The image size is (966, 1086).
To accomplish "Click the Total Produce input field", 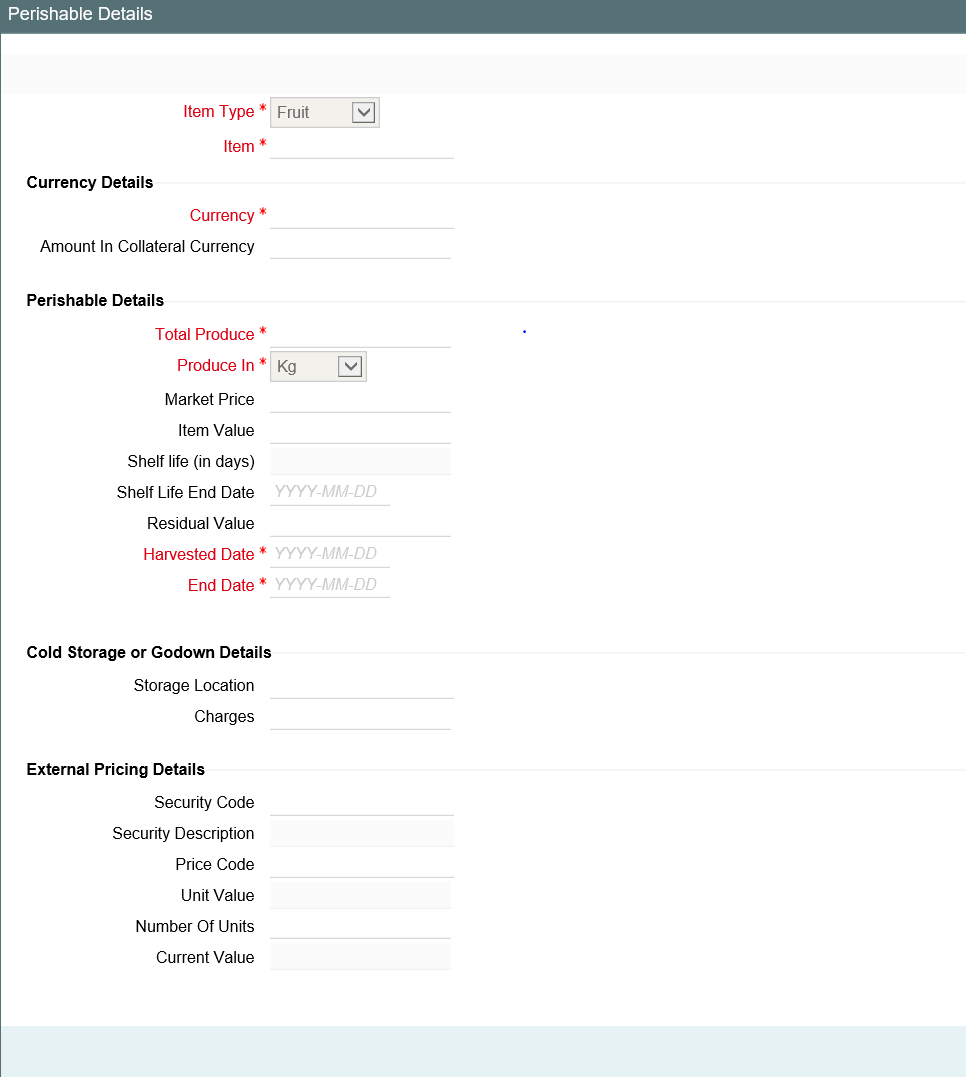I will pyautogui.click(x=360, y=335).
